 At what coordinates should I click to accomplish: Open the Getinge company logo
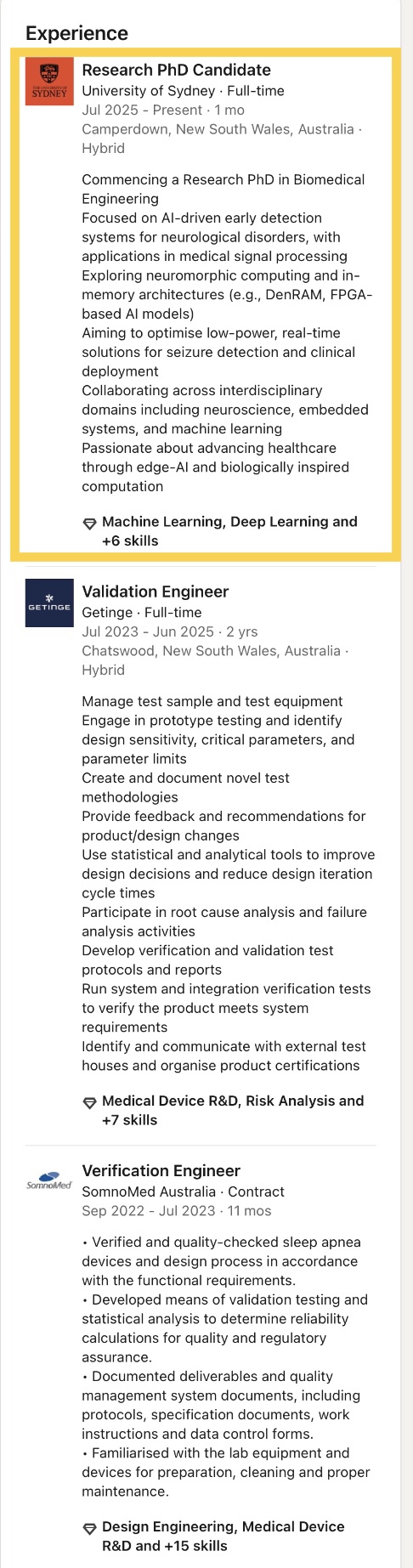pos(49,603)
